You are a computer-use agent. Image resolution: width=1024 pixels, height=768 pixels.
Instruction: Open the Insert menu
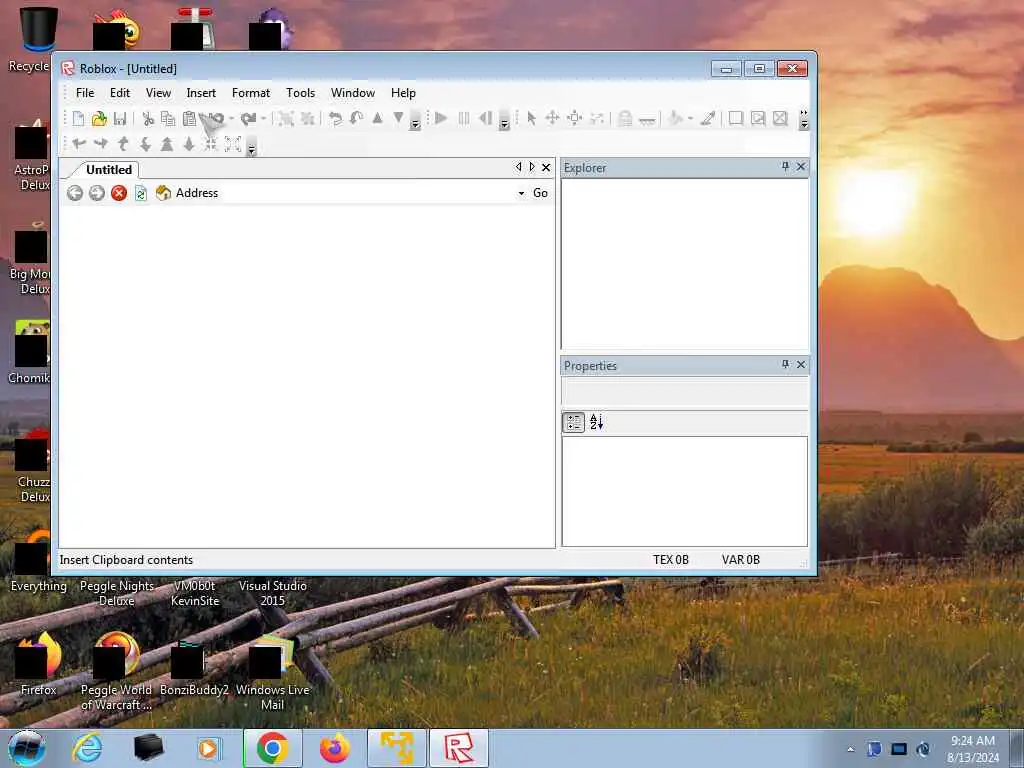tap(201, 93)
